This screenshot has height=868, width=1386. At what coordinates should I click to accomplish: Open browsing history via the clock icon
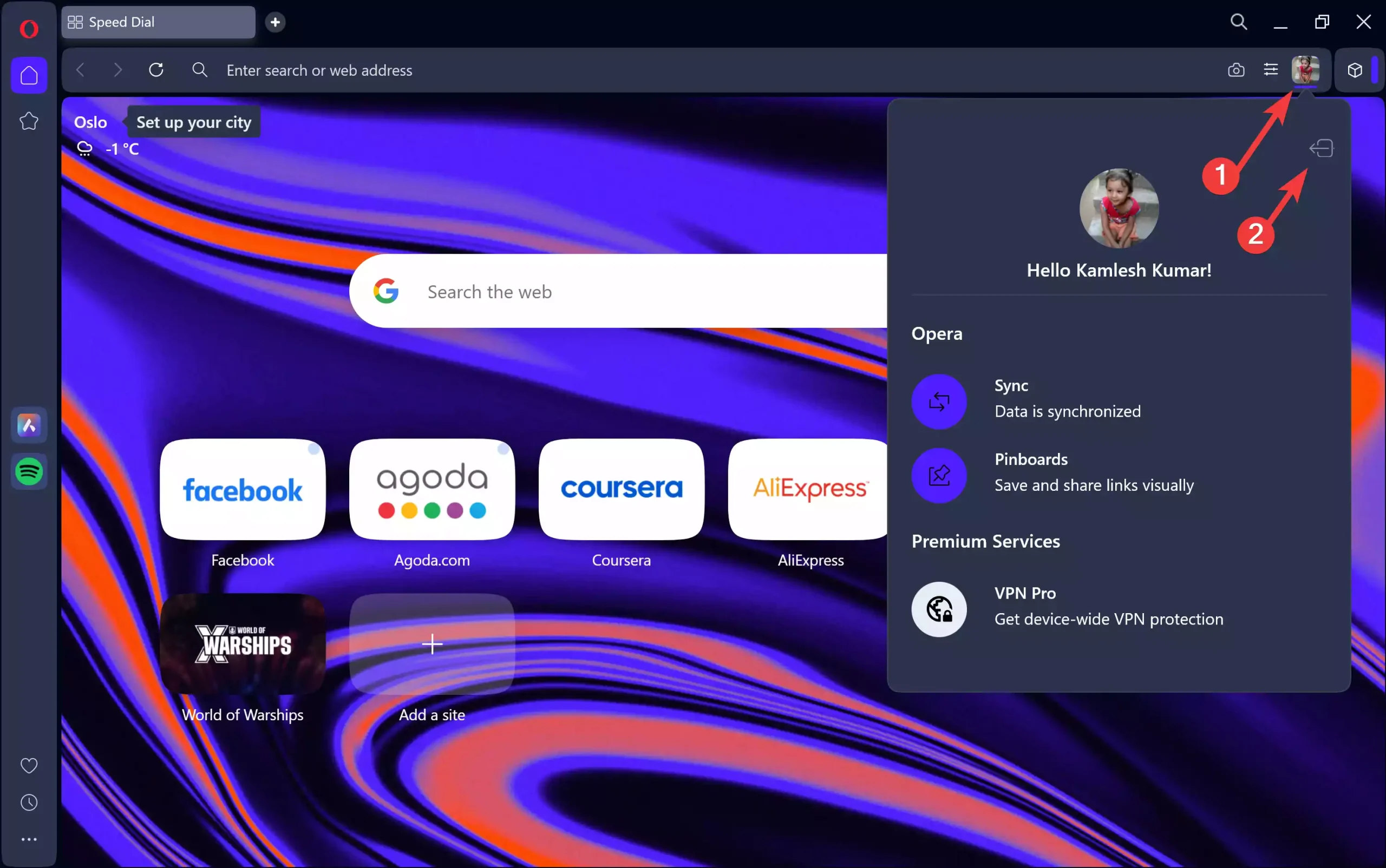point(29,801)
